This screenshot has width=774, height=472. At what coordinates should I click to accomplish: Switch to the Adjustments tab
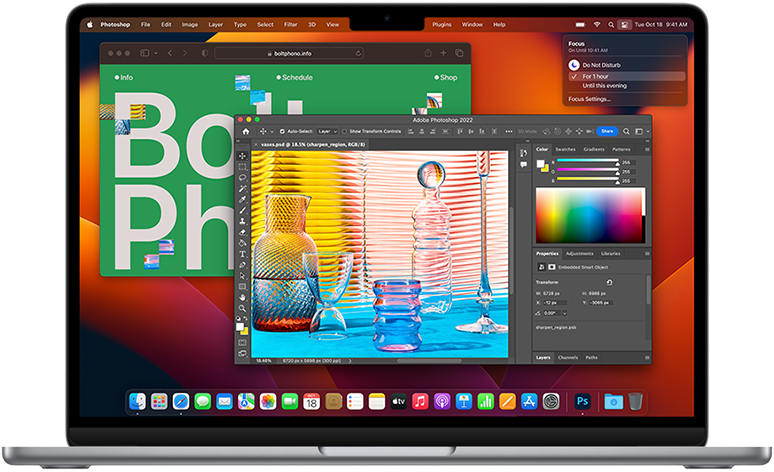click(x=580, y=254)
